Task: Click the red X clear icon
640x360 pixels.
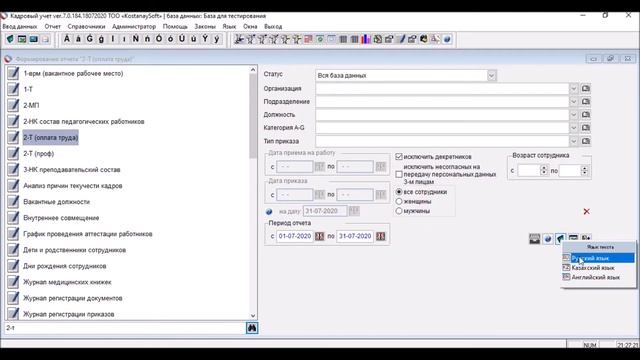Action: [x=587, y=211]
